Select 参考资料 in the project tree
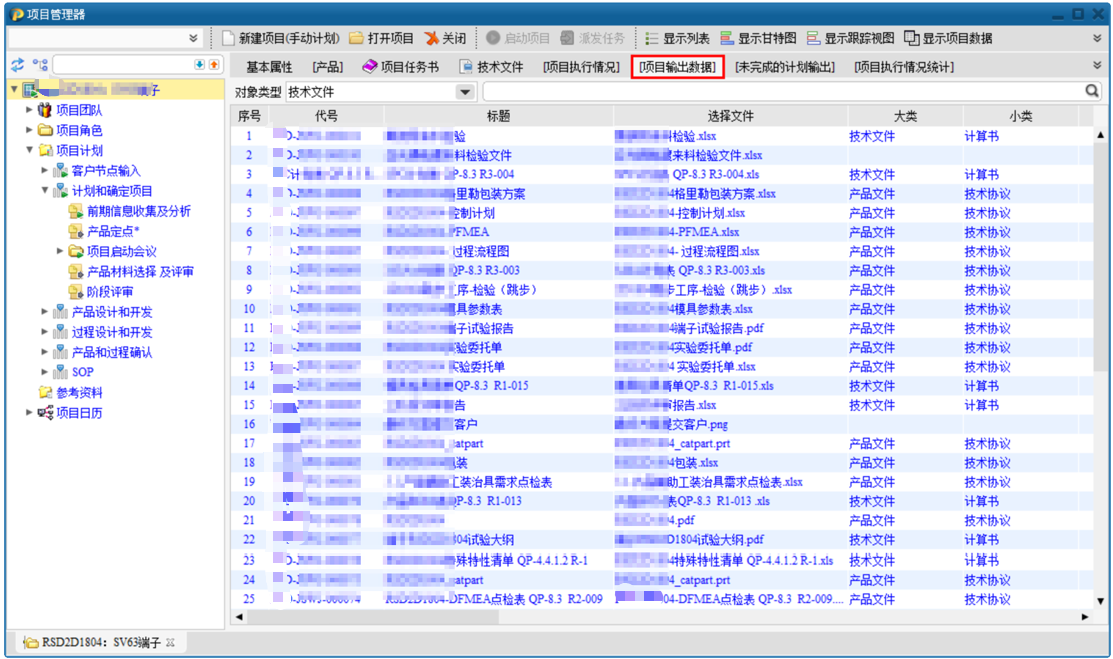The height and width of the screenshot is (659, 1113). tap(79, 393)
